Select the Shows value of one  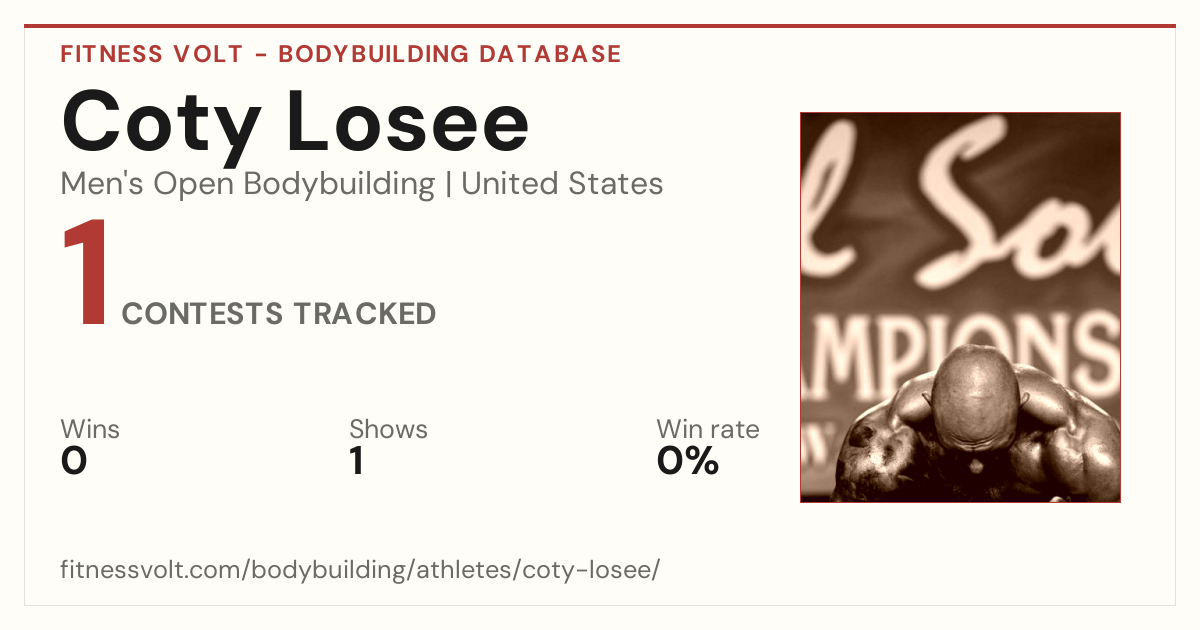(x=356, y=461)
